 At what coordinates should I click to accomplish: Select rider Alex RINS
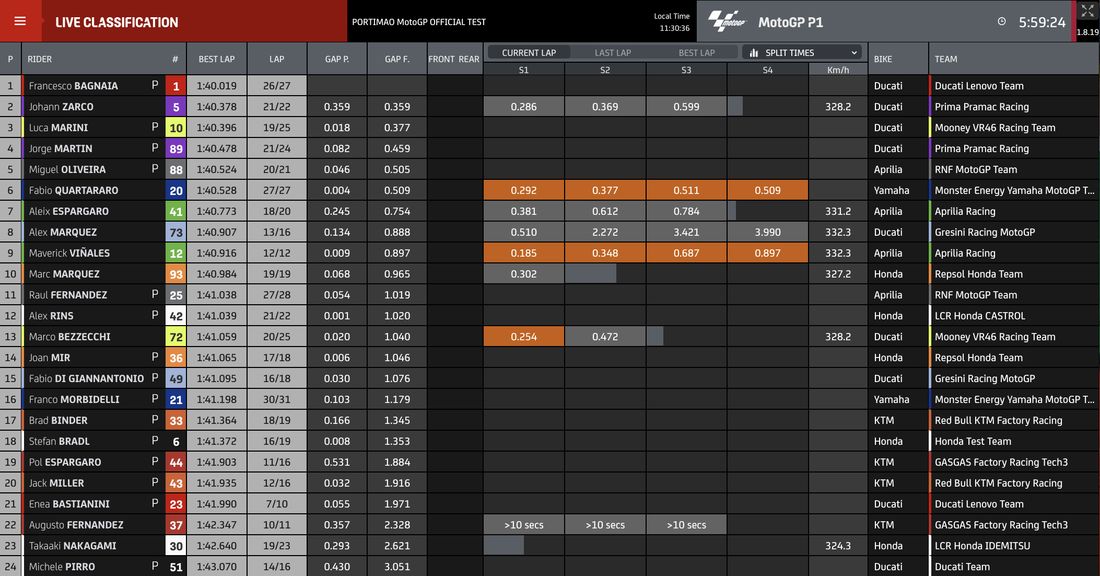(51, 316)
